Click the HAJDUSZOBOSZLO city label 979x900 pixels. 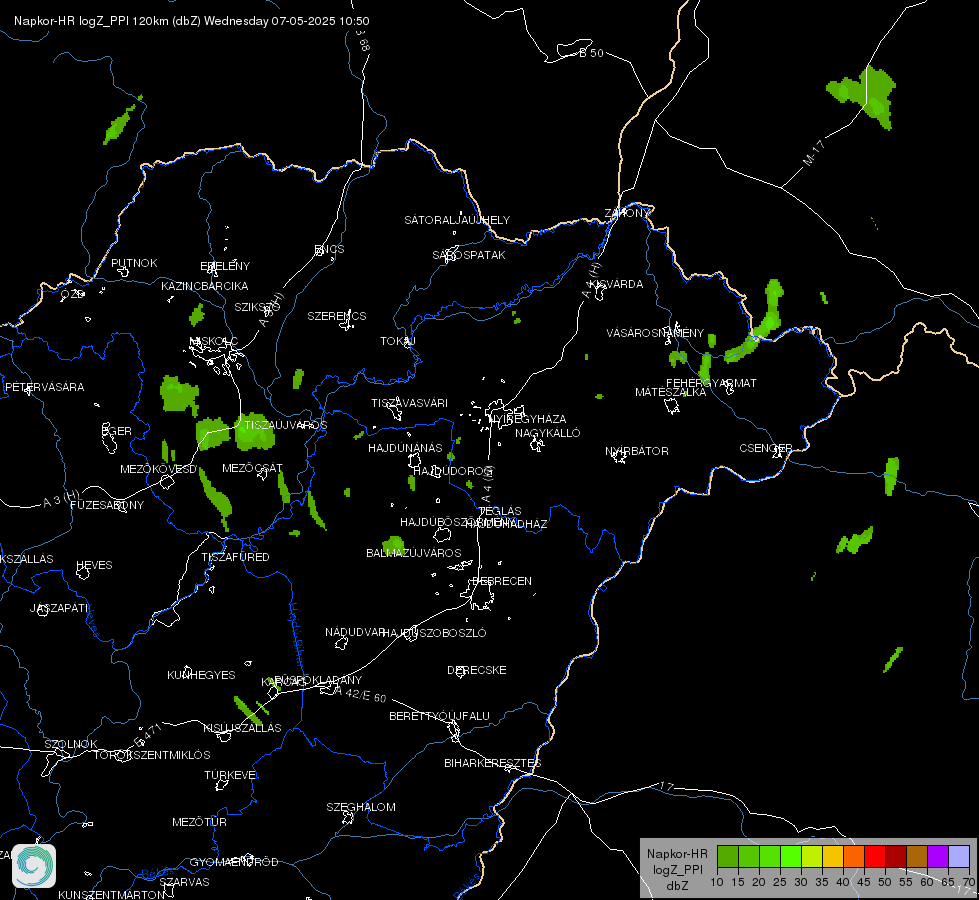(435, 633)
